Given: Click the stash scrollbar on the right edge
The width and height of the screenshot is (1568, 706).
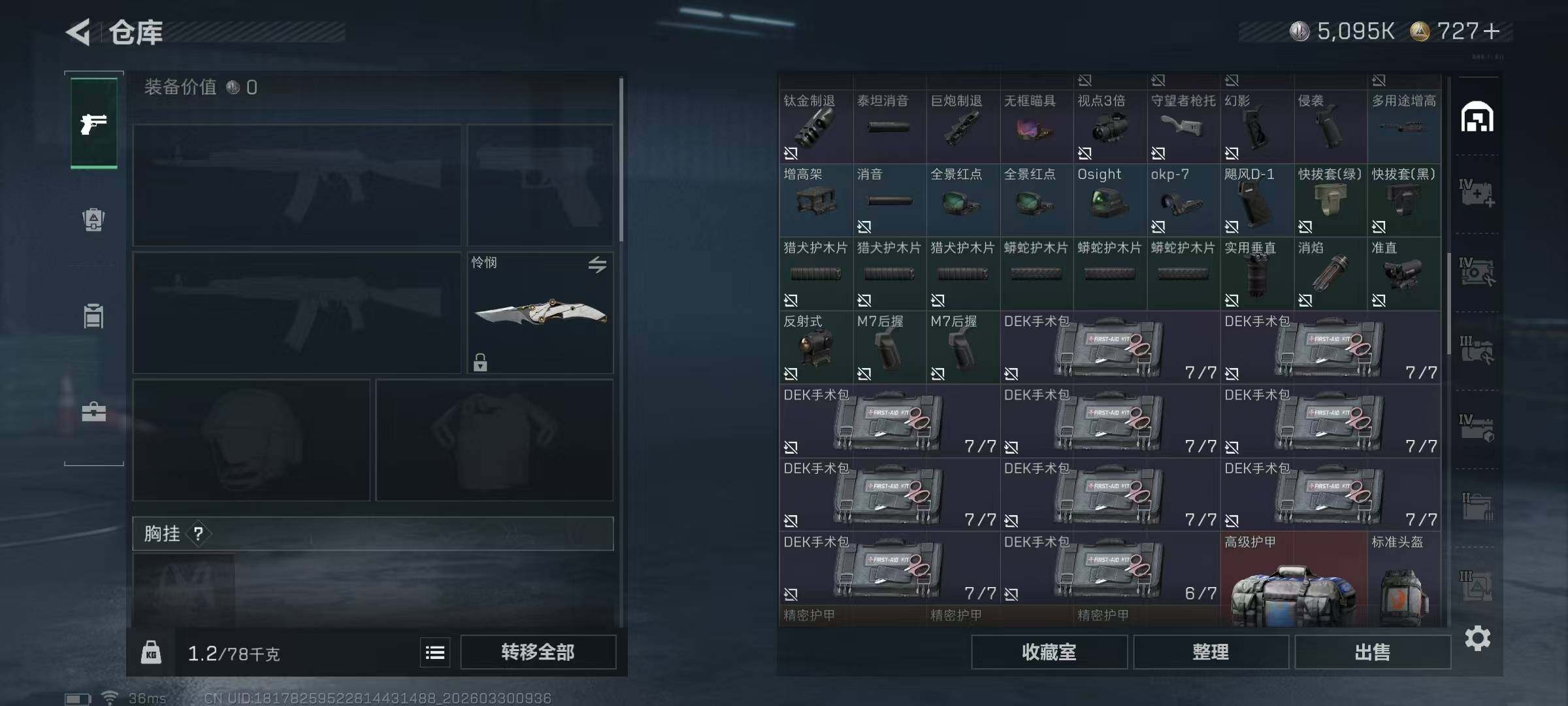Looking at the screenshot, I should (x=1448, y=304).
